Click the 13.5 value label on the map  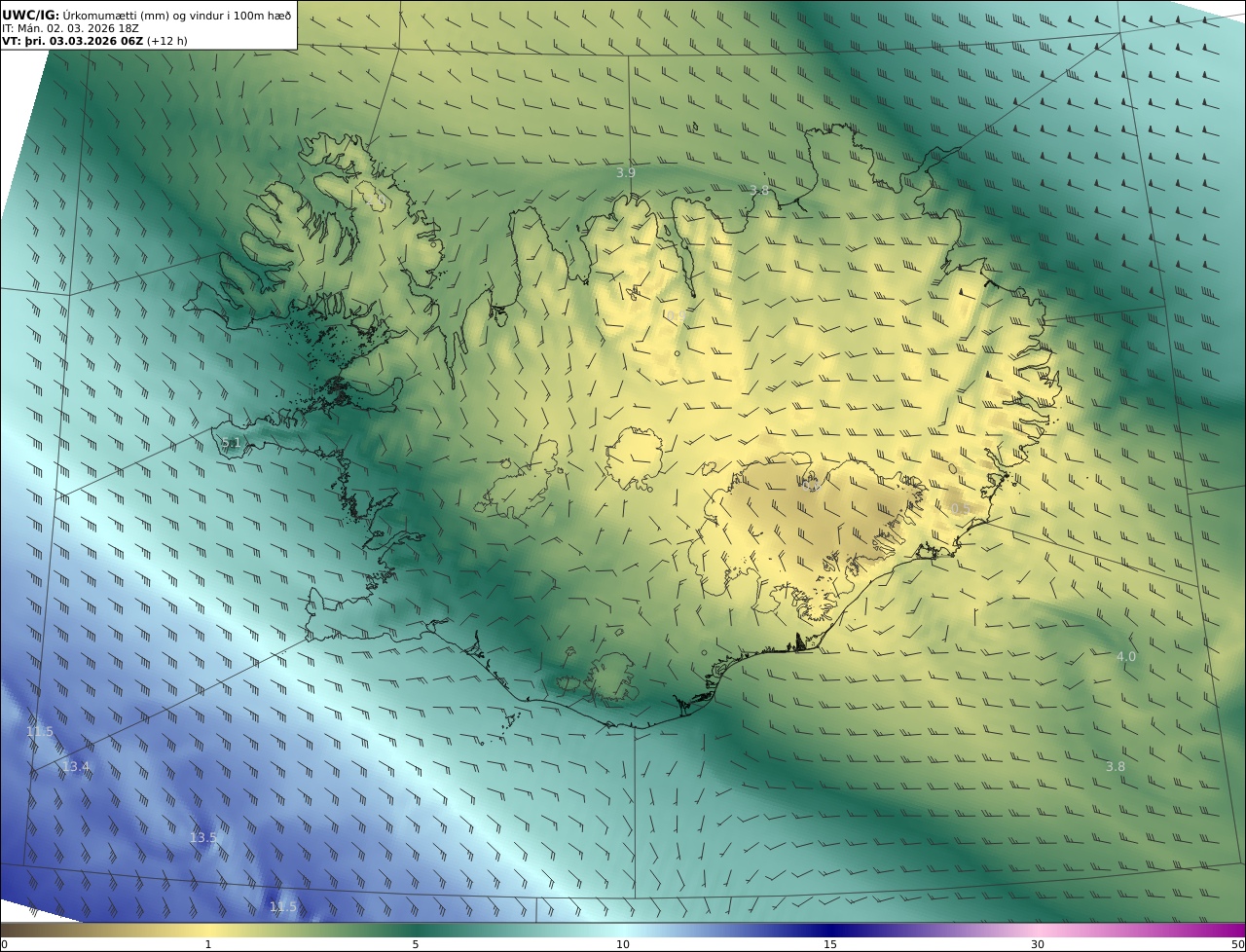pyautogui.click(x=203, y=837)
